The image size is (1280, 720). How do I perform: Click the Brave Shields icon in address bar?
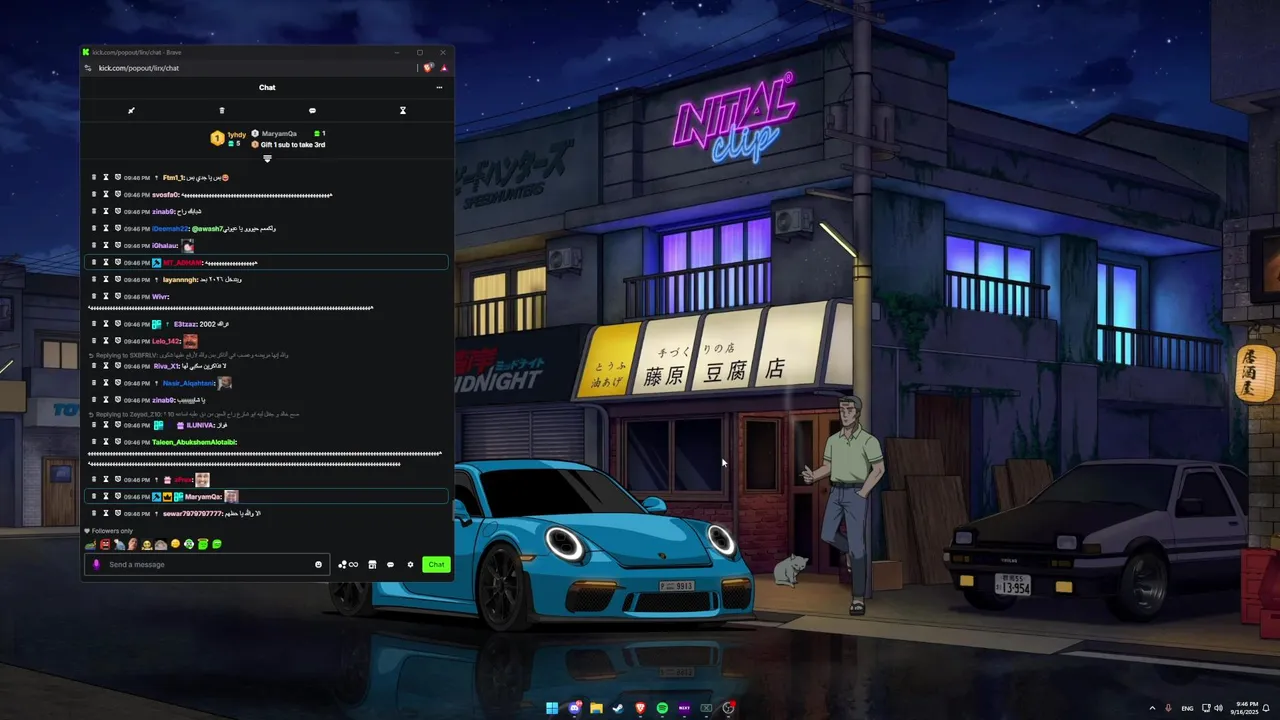pyautogui.click(x=429, y=68)
